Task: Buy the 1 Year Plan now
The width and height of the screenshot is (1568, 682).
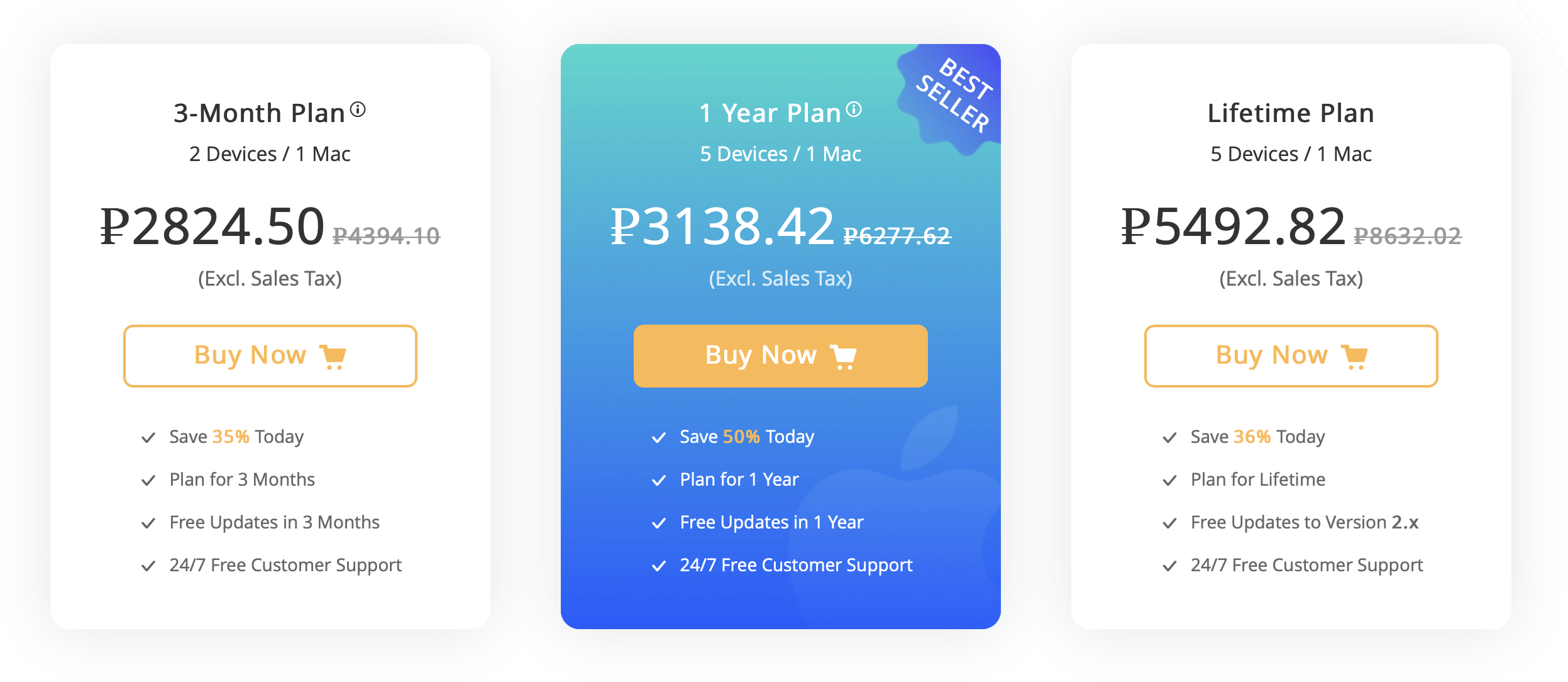Action: click(781, 356)
